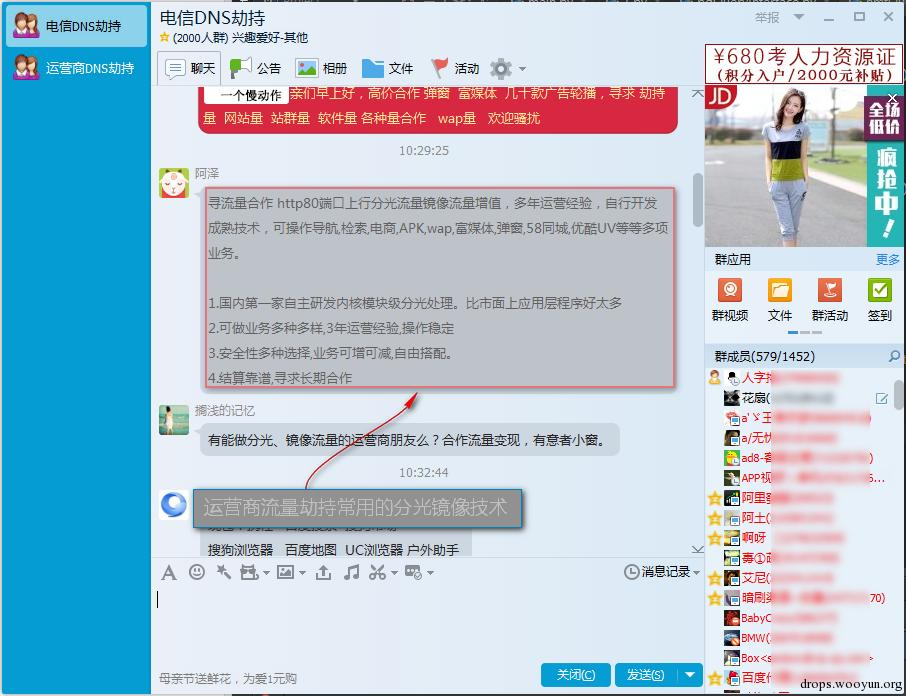Click the upload file icon
The height and width of the screenshot is (696, 906).
[324, 572]
